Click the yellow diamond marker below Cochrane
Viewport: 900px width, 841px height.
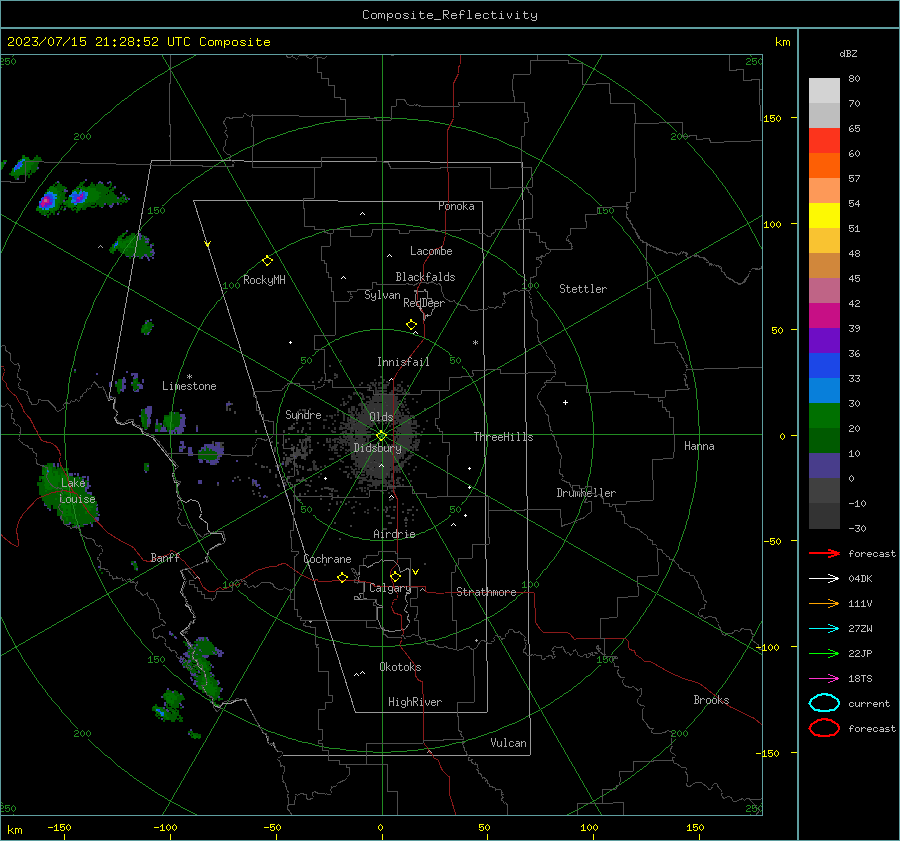(x=343, y=577)
